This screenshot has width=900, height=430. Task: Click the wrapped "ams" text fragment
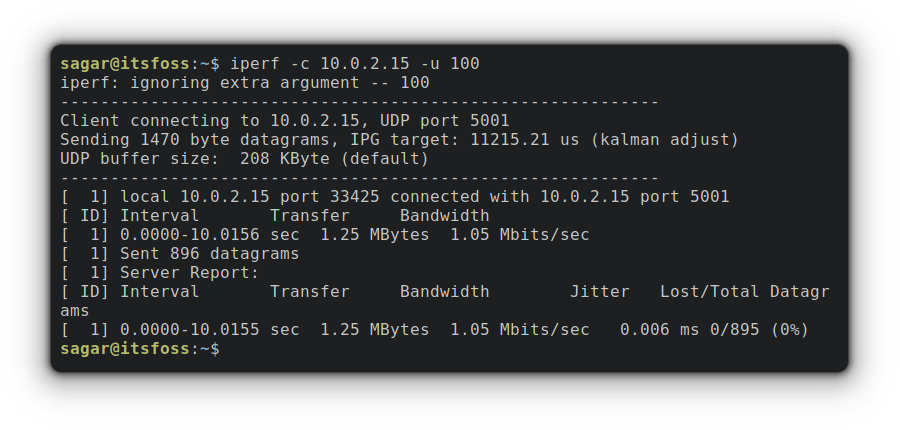[x=75, y=311]
